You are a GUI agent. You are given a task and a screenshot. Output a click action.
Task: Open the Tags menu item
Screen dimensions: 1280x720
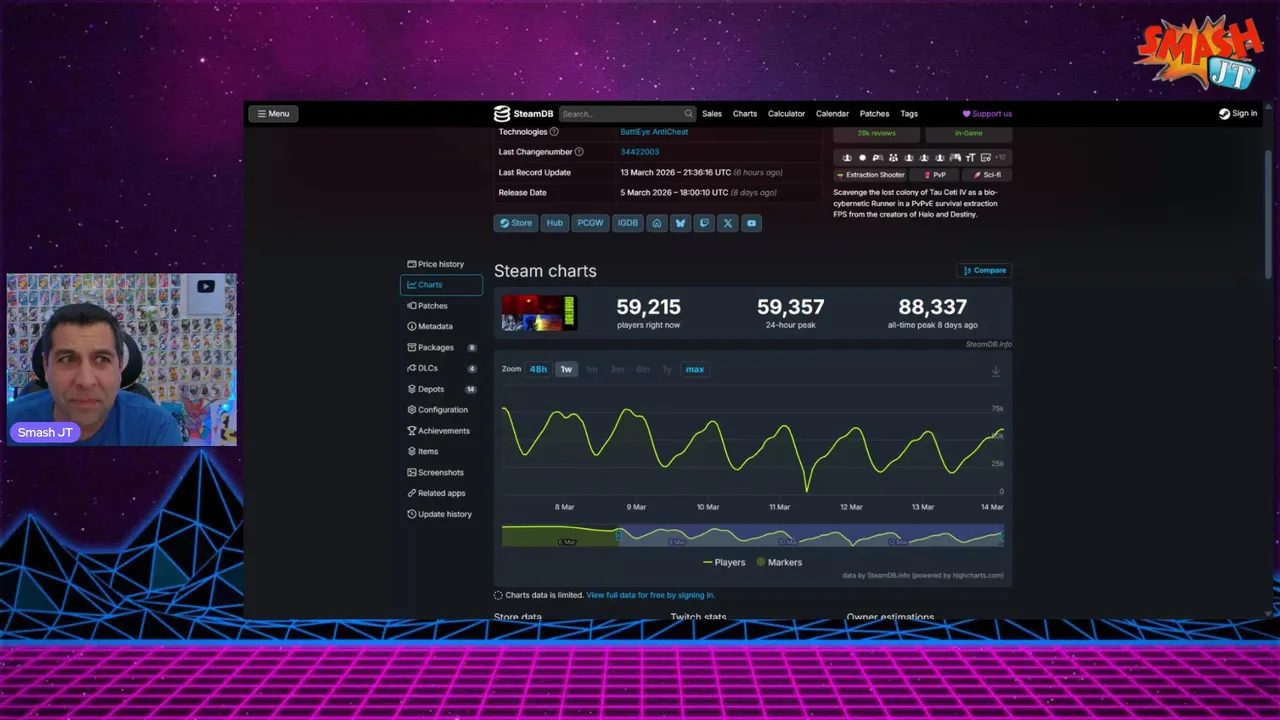909,113
